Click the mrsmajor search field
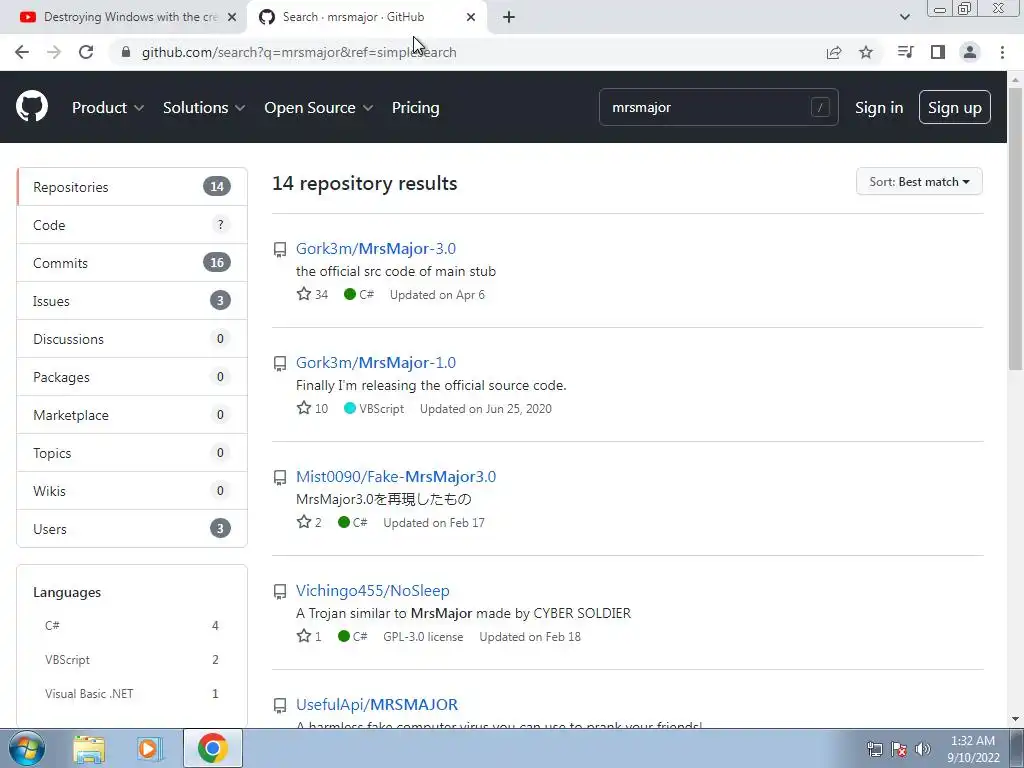Screen dimensions: 1024x768 coord(718,107)
